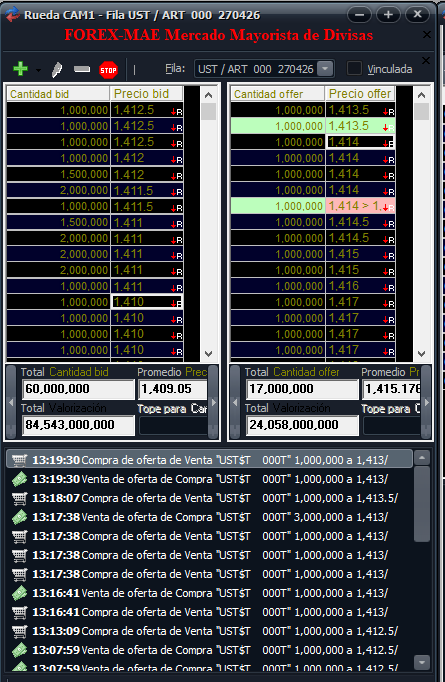Click the money icon of the 13:16:41 Venta row
The height and width of the screenshot is (682, 445).
(x=20, y=593)
